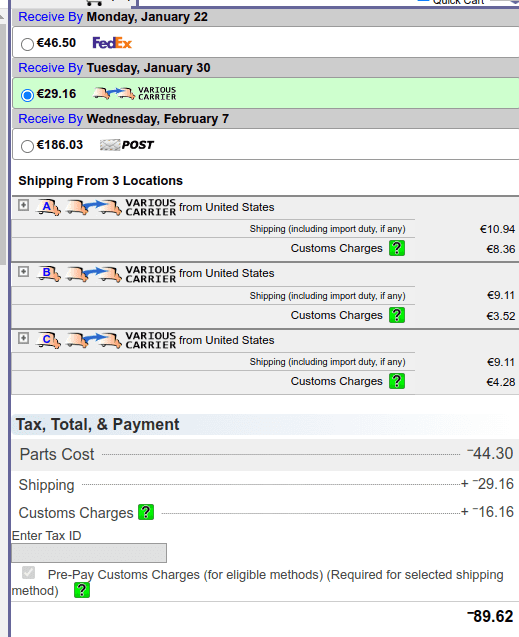Click the grand total 89.62
Image resolution: width=519 pixels, height=637 pixels.
[490, 616]
